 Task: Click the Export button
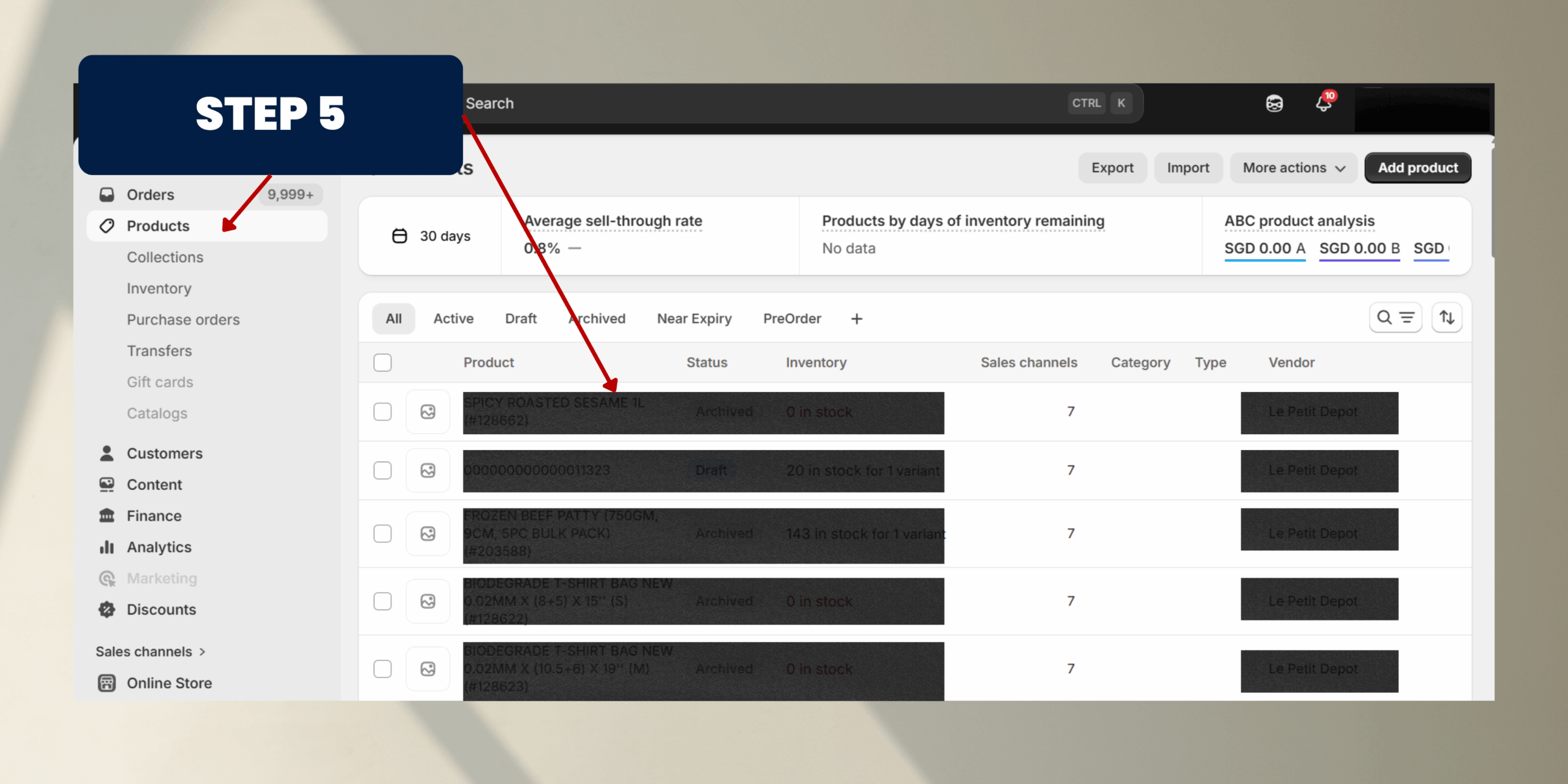pos(1112,168)
